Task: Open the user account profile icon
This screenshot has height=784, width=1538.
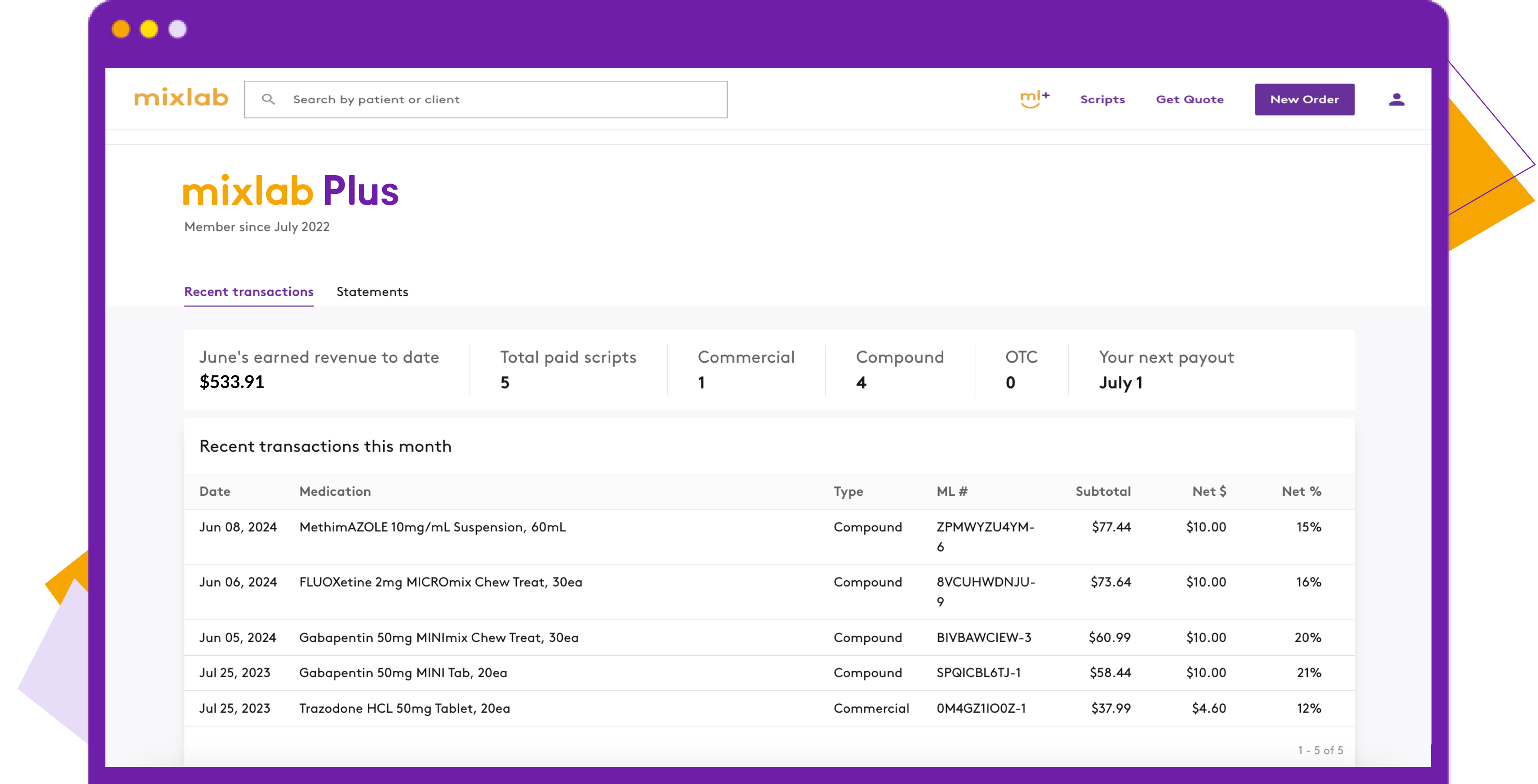Action: tap(1396, 100)
